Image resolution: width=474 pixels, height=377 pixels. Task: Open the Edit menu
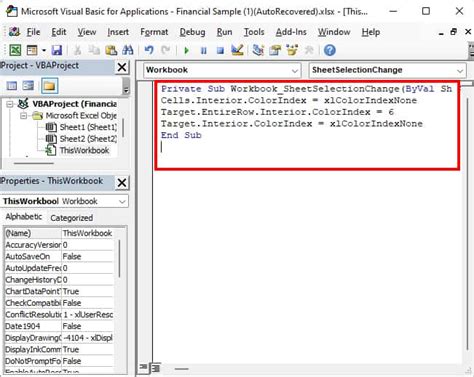point(59,32)
